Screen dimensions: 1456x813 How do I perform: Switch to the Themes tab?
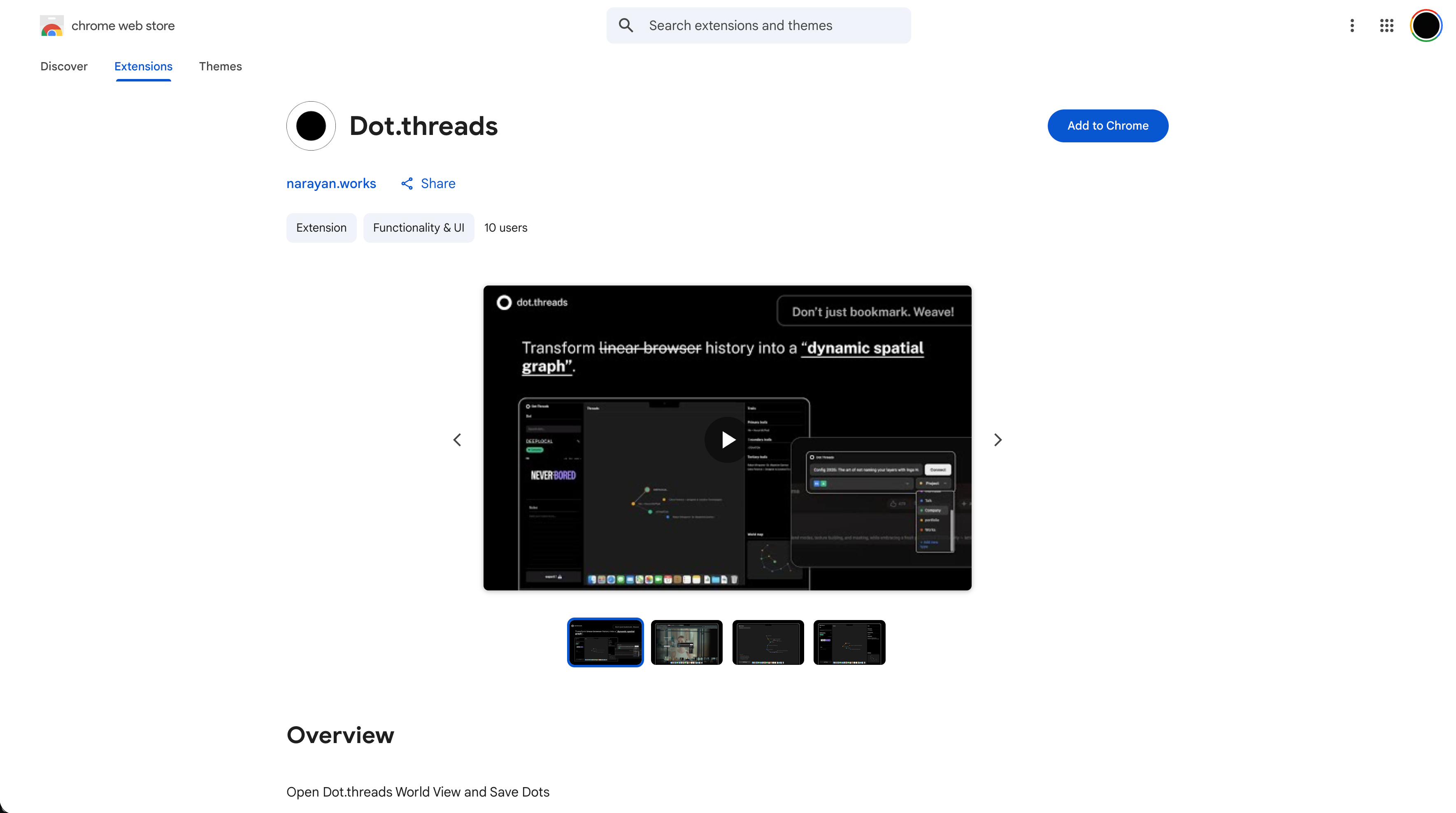coord(221,66)
